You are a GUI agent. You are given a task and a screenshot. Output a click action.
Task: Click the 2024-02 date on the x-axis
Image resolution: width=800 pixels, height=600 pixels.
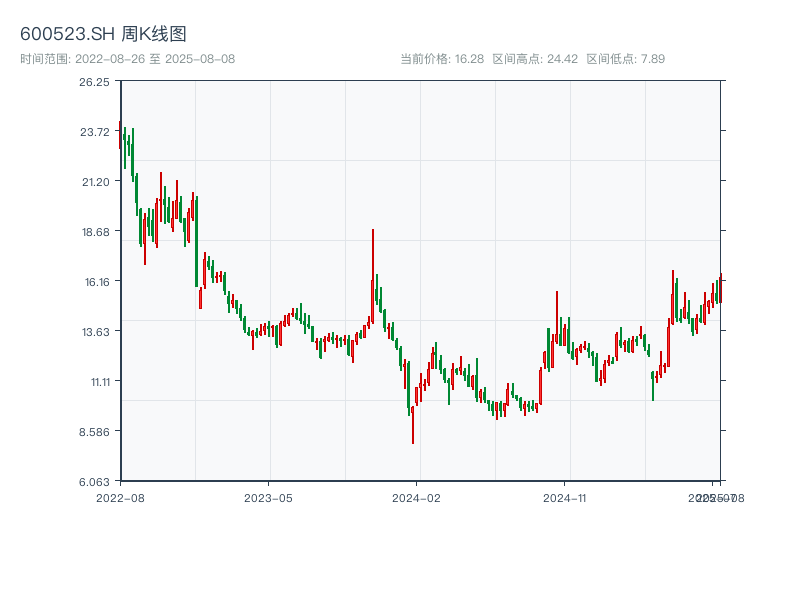[417, 497]
